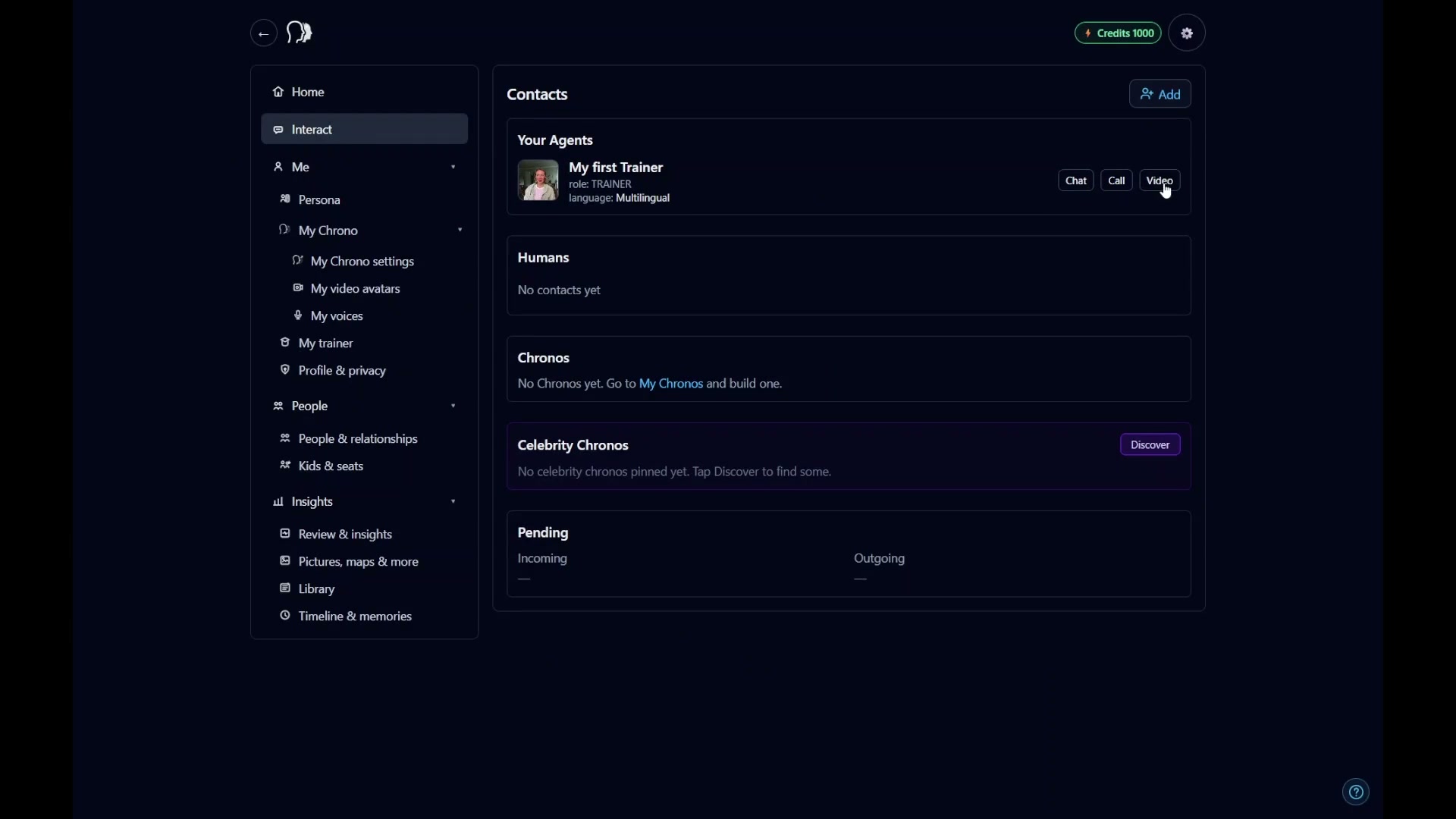Open My voices microphone item

pyautogui.click(x=336, y=316)
